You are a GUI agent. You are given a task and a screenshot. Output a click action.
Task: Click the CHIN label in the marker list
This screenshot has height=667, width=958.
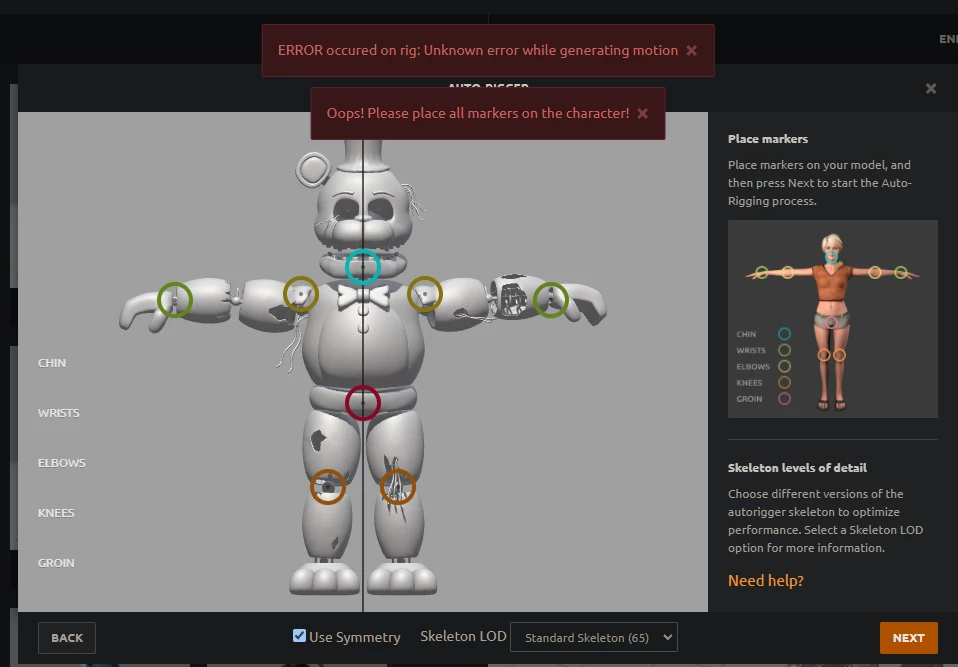click(x=52, y=363)
